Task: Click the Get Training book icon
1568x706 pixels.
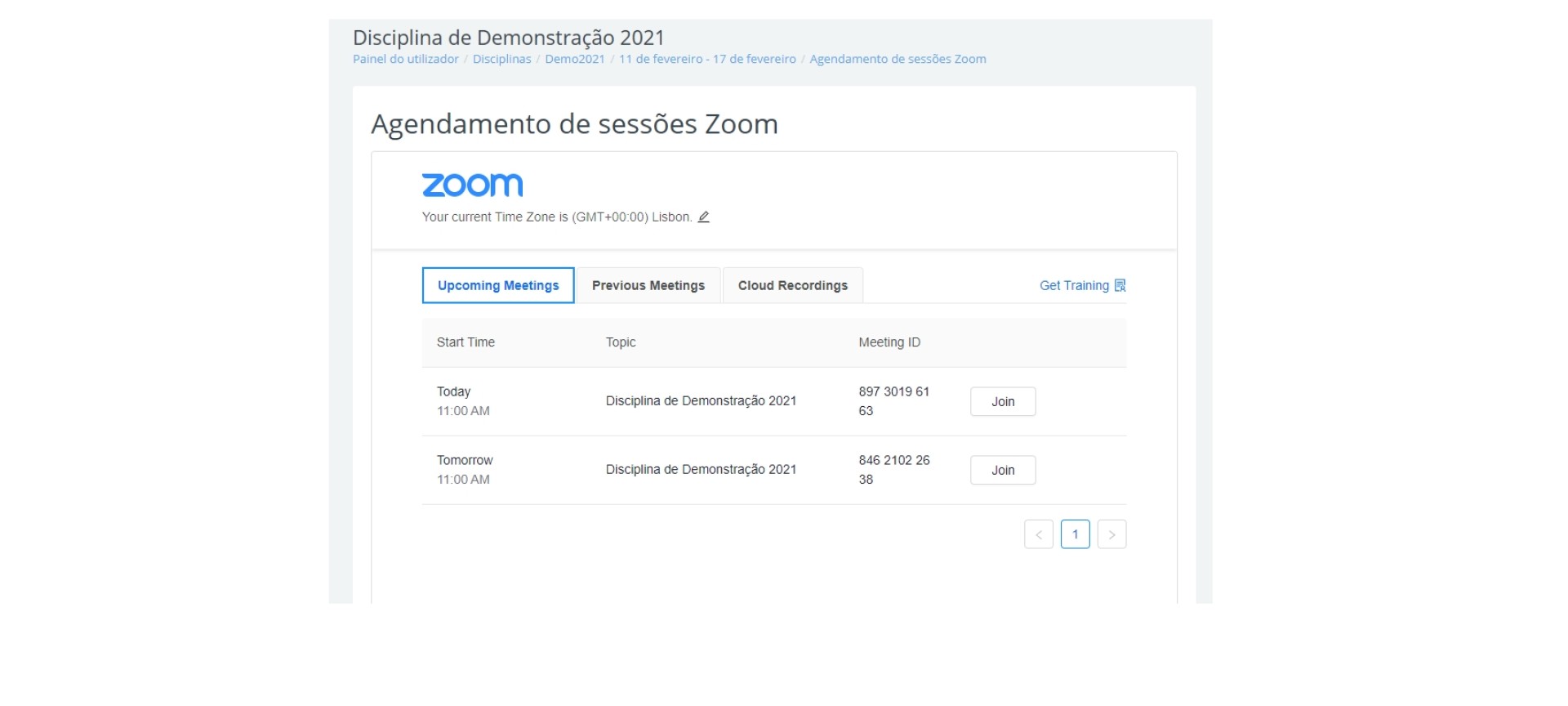Action: (x=1120, y=285)
